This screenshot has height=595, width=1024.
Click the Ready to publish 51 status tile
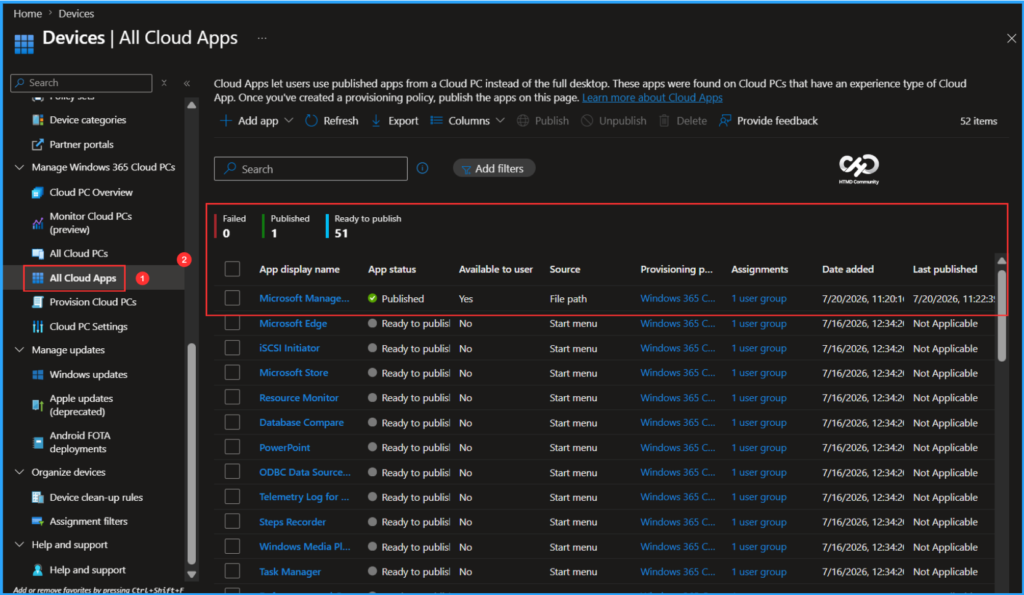[x=364, y=226]
